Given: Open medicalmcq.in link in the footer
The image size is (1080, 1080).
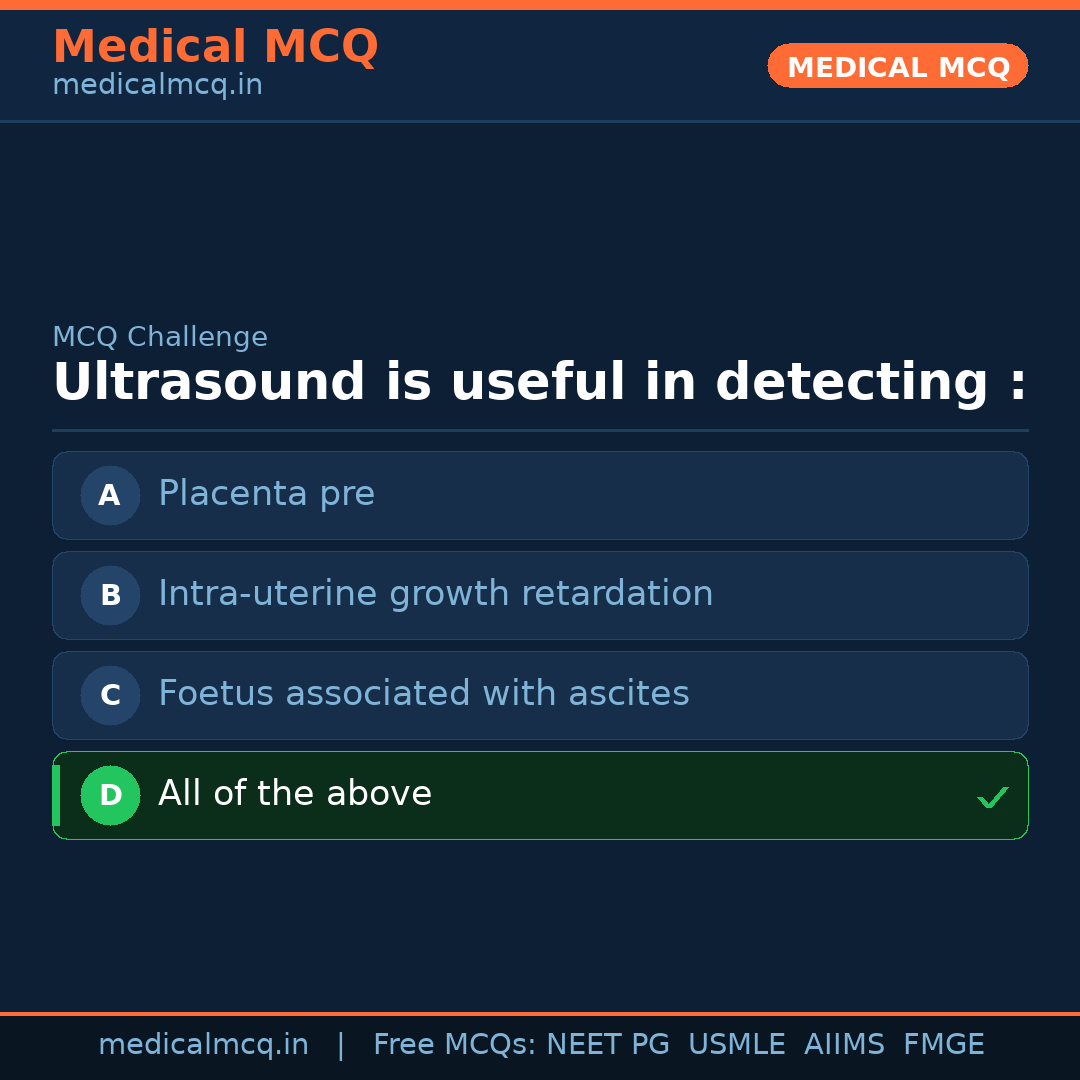Looking at the screenshot, I should 203,1045.
